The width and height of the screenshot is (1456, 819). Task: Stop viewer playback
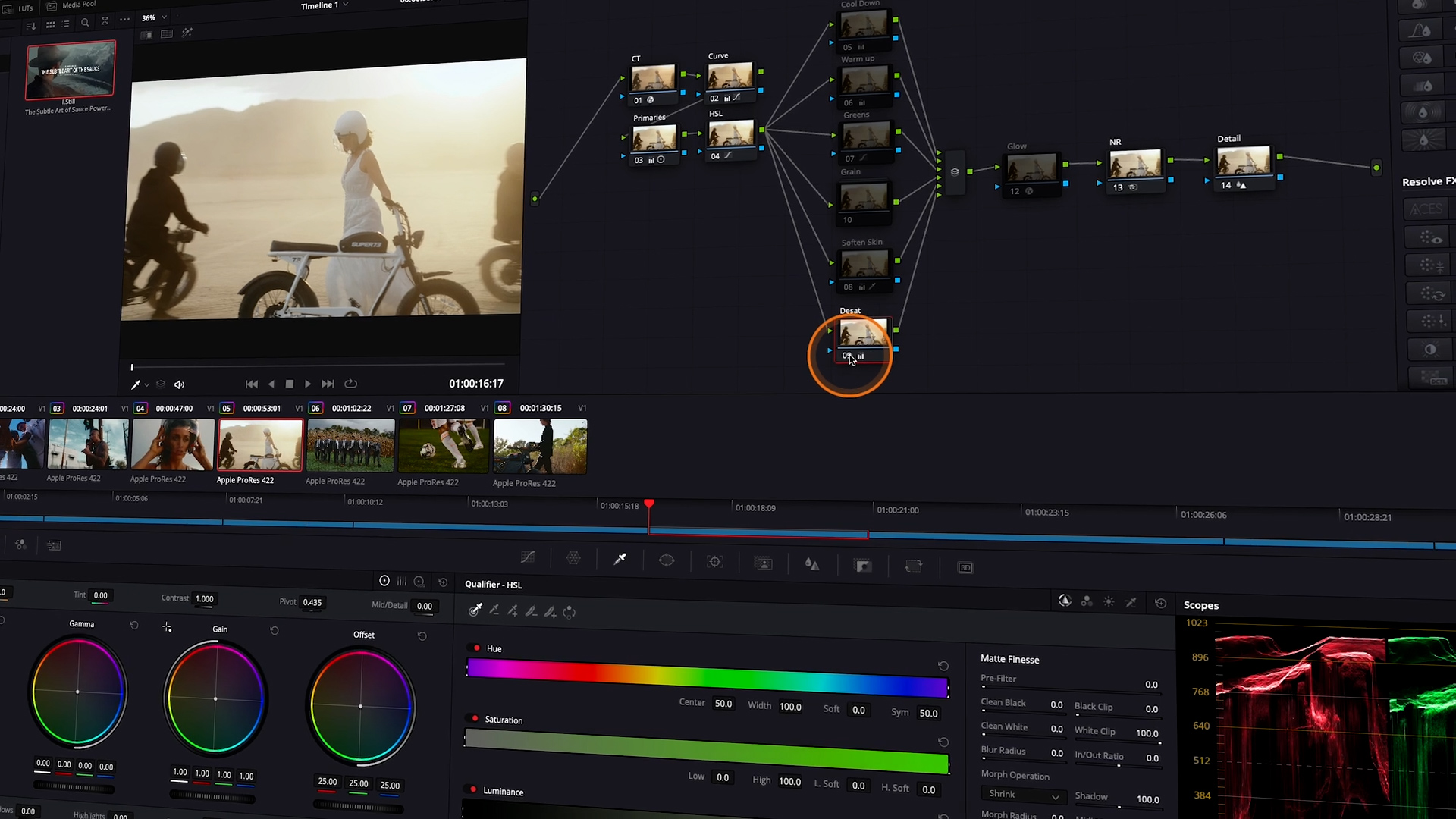(x=289, y=384)
